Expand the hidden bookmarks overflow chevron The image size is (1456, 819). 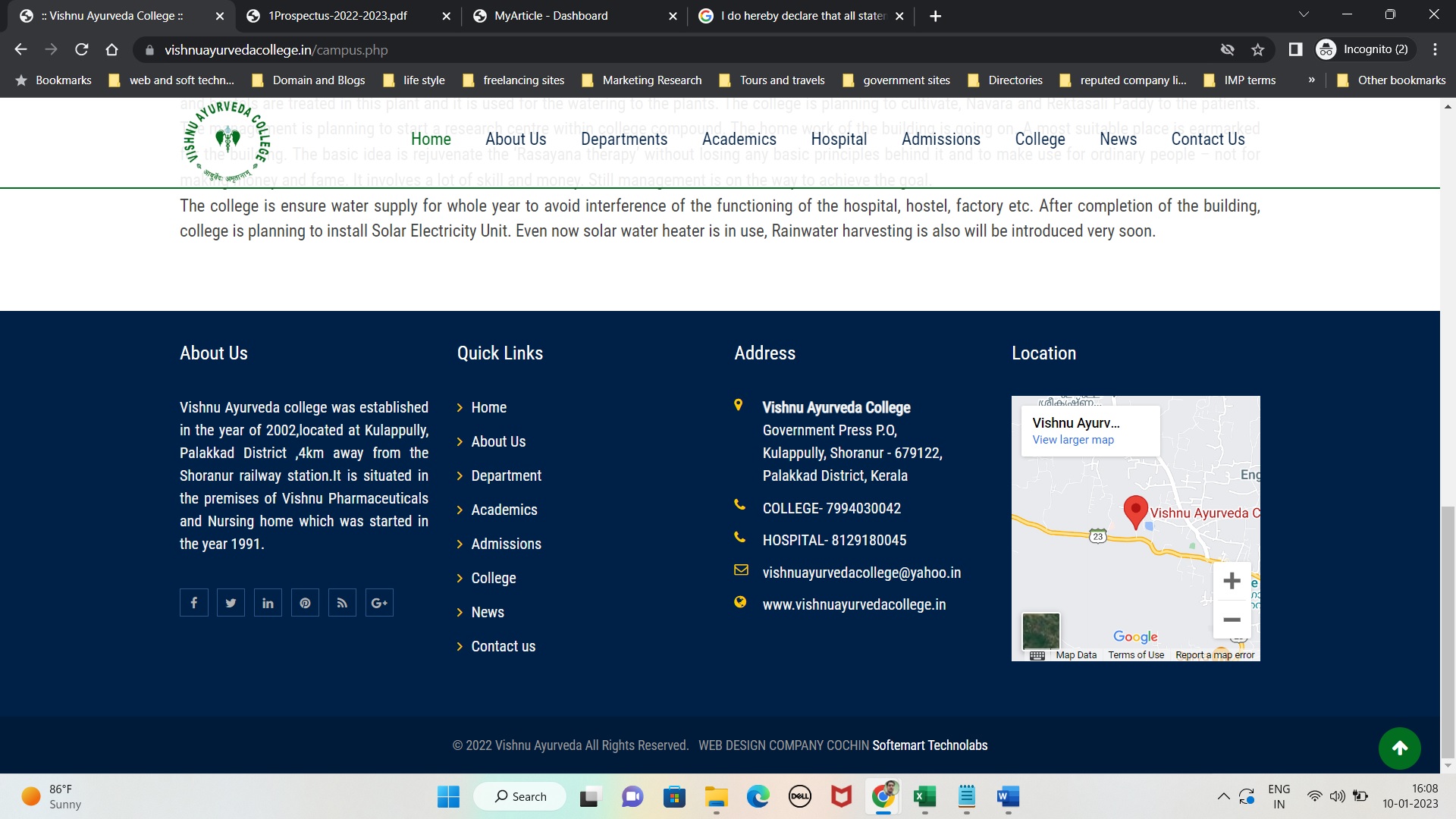pyautogui.click(x=1311, y=80)
